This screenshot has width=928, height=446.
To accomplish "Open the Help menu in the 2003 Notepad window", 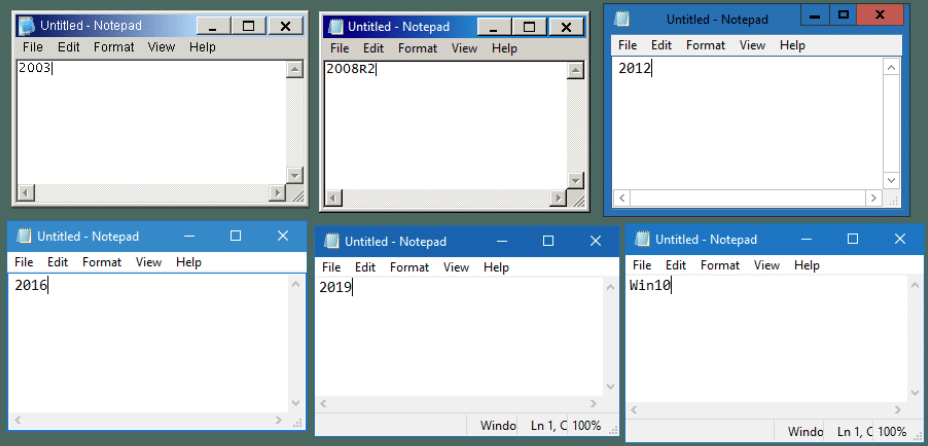I will [202, 47].
